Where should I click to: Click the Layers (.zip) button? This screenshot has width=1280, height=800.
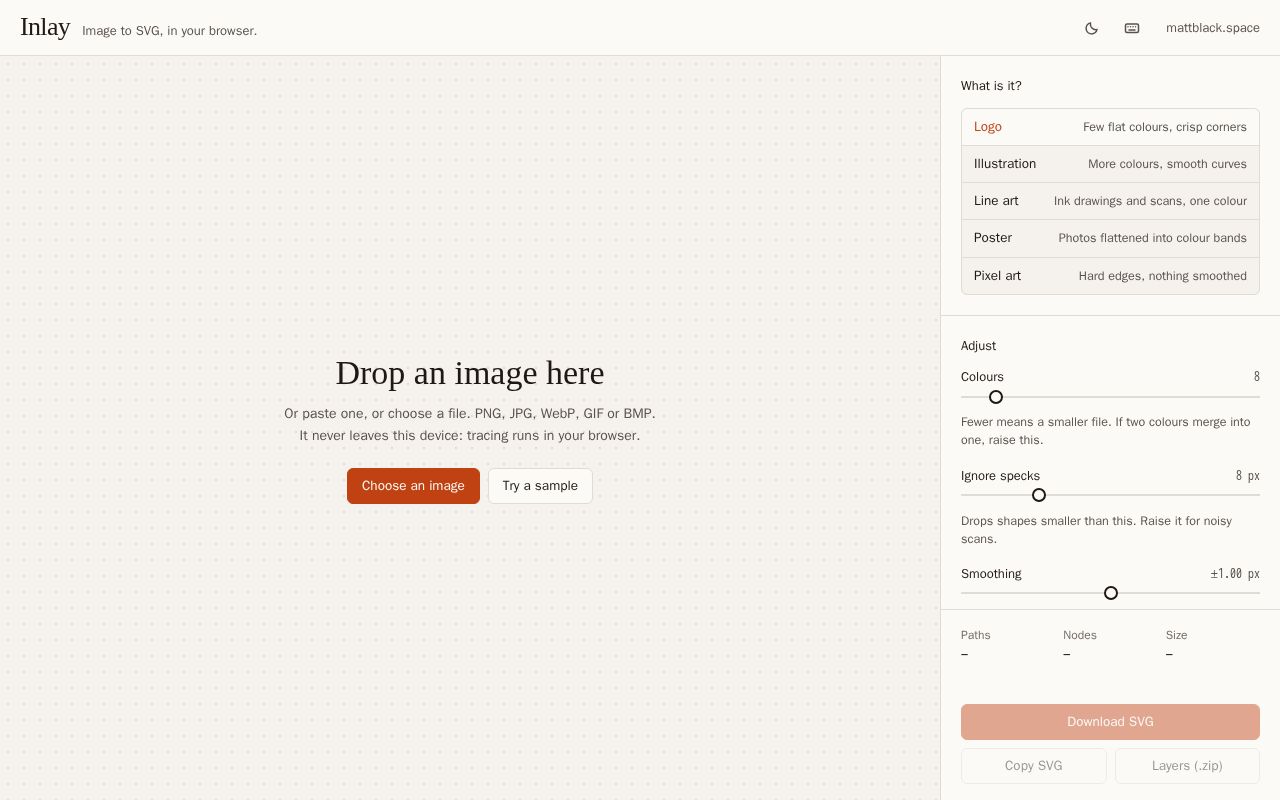1187,766
